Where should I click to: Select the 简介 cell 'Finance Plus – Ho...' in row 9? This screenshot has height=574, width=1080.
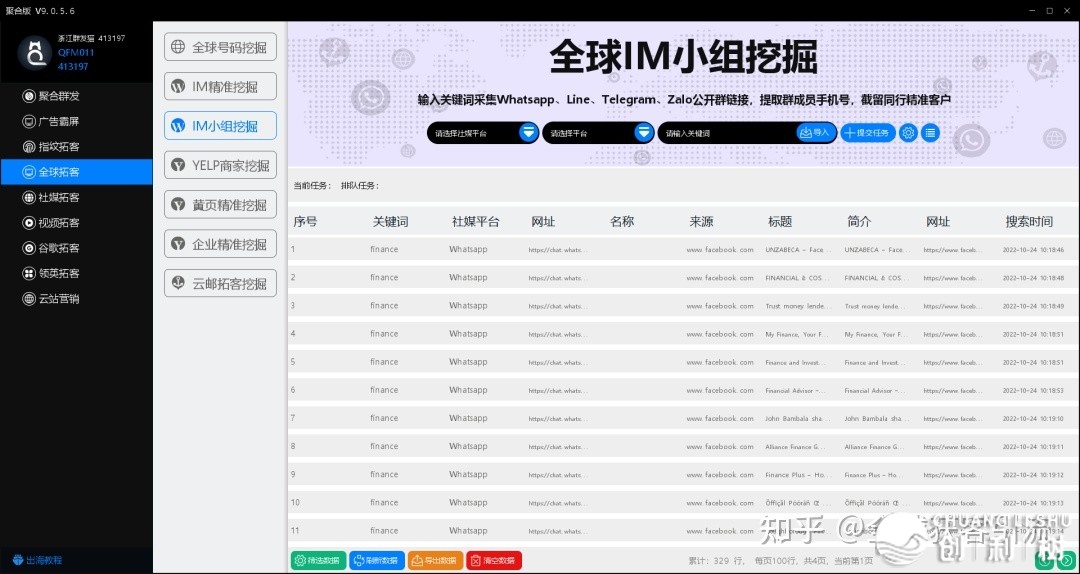(x=874, y=475)
